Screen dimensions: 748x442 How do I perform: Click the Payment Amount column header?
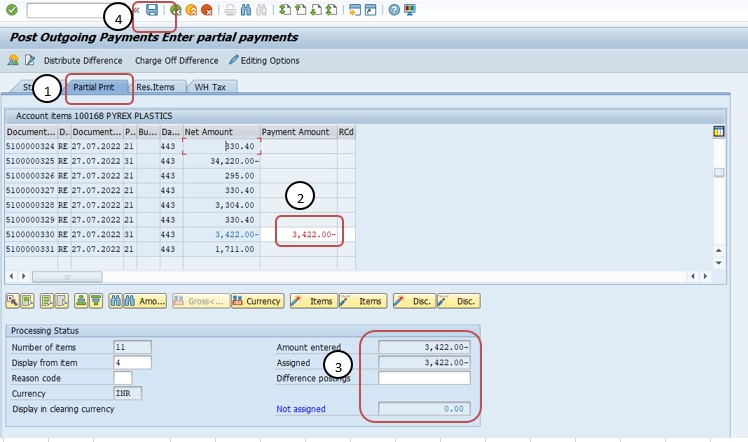pyautogui.click(x=299, y=132)
